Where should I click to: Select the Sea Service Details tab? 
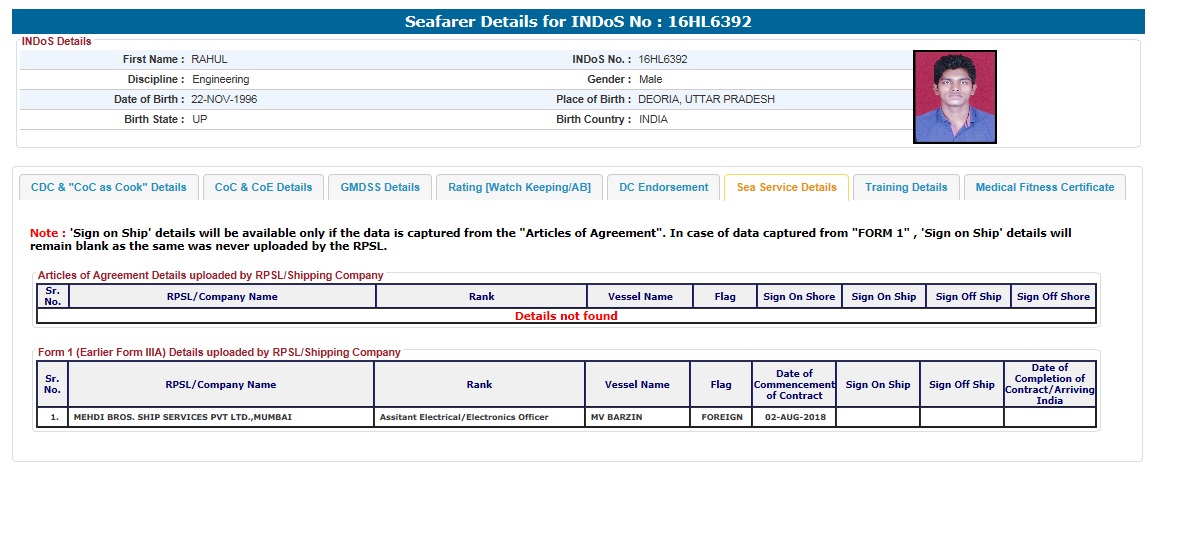(x=786, y=187)
